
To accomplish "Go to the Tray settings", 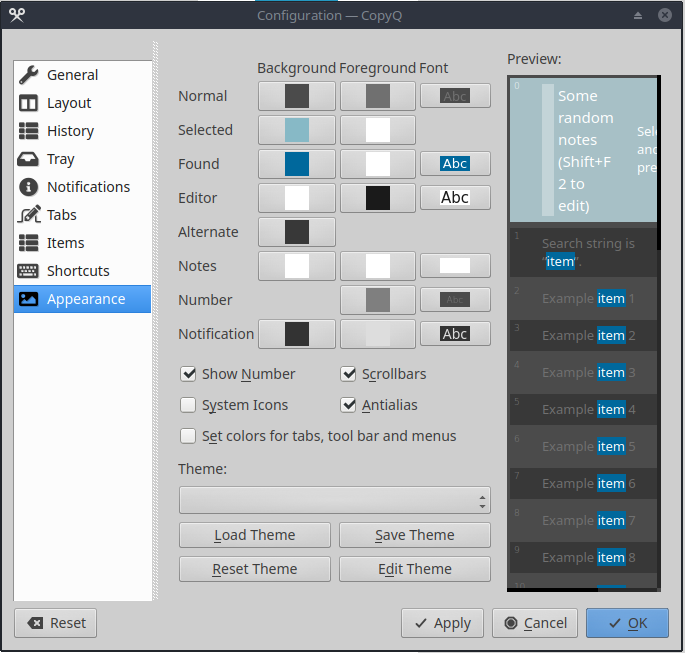I will [83, 159].
